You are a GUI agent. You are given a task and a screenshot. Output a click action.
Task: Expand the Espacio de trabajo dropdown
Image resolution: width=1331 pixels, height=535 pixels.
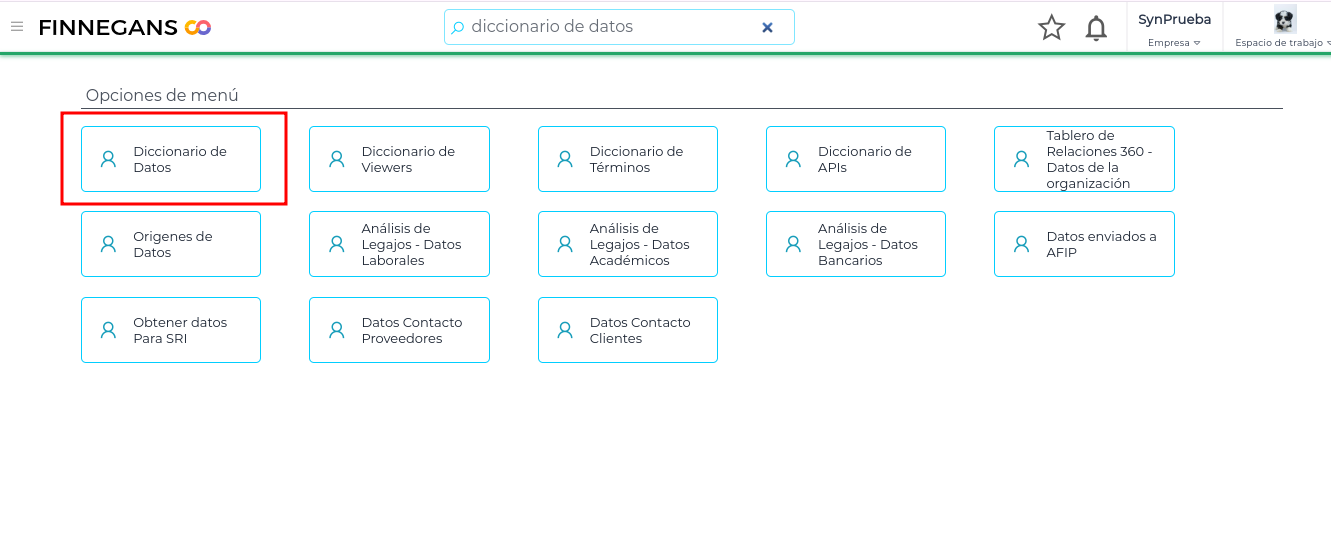[1283, 43]
